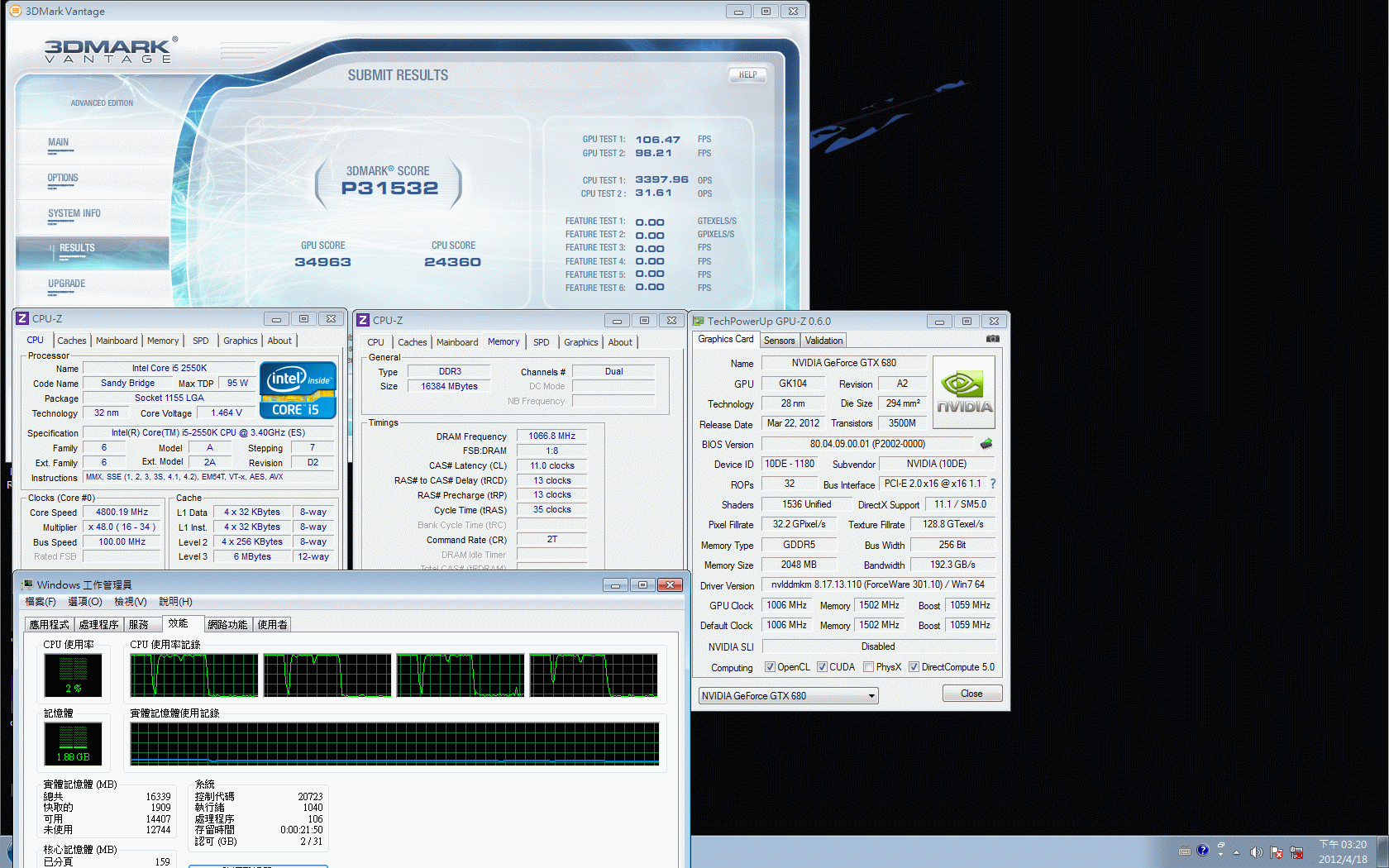Click the 3DMark score P31532
The height and width of the screenshot is (868, 1389).
(x=390, y=188)
